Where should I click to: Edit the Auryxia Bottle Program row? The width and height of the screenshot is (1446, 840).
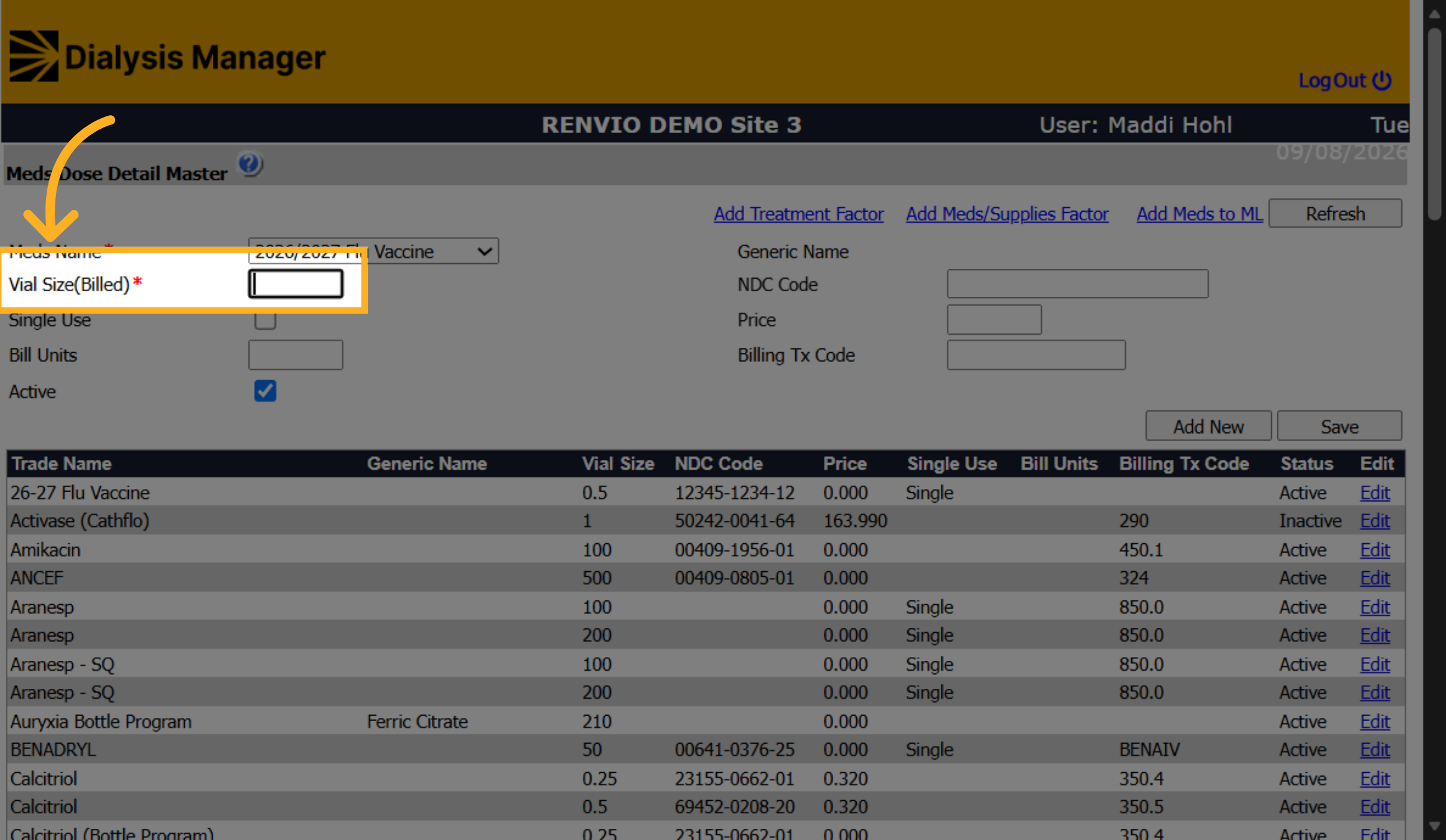pyautogui.click(x=1374, y=722)
